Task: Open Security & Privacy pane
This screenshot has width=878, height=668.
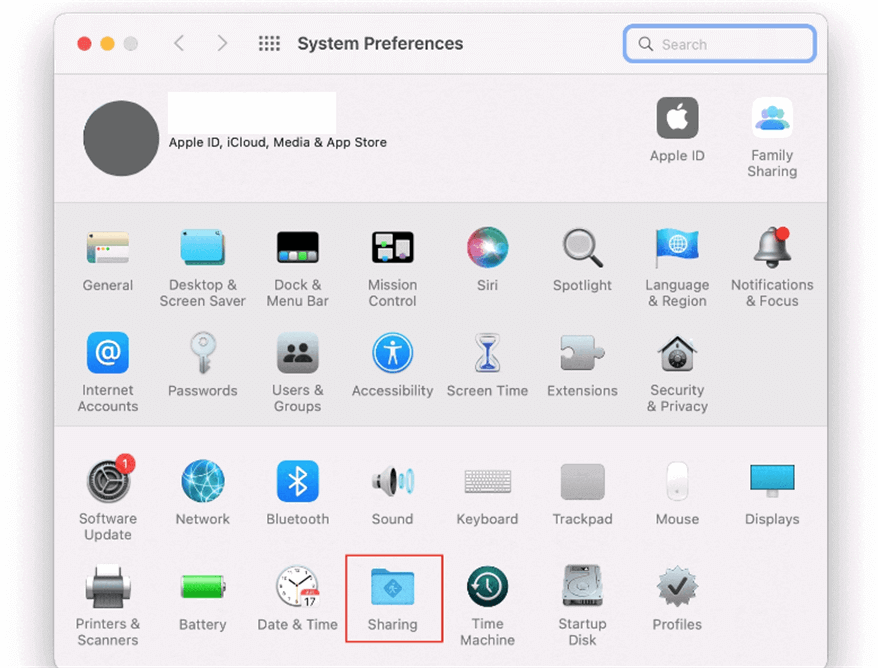Action: (677, 365)
